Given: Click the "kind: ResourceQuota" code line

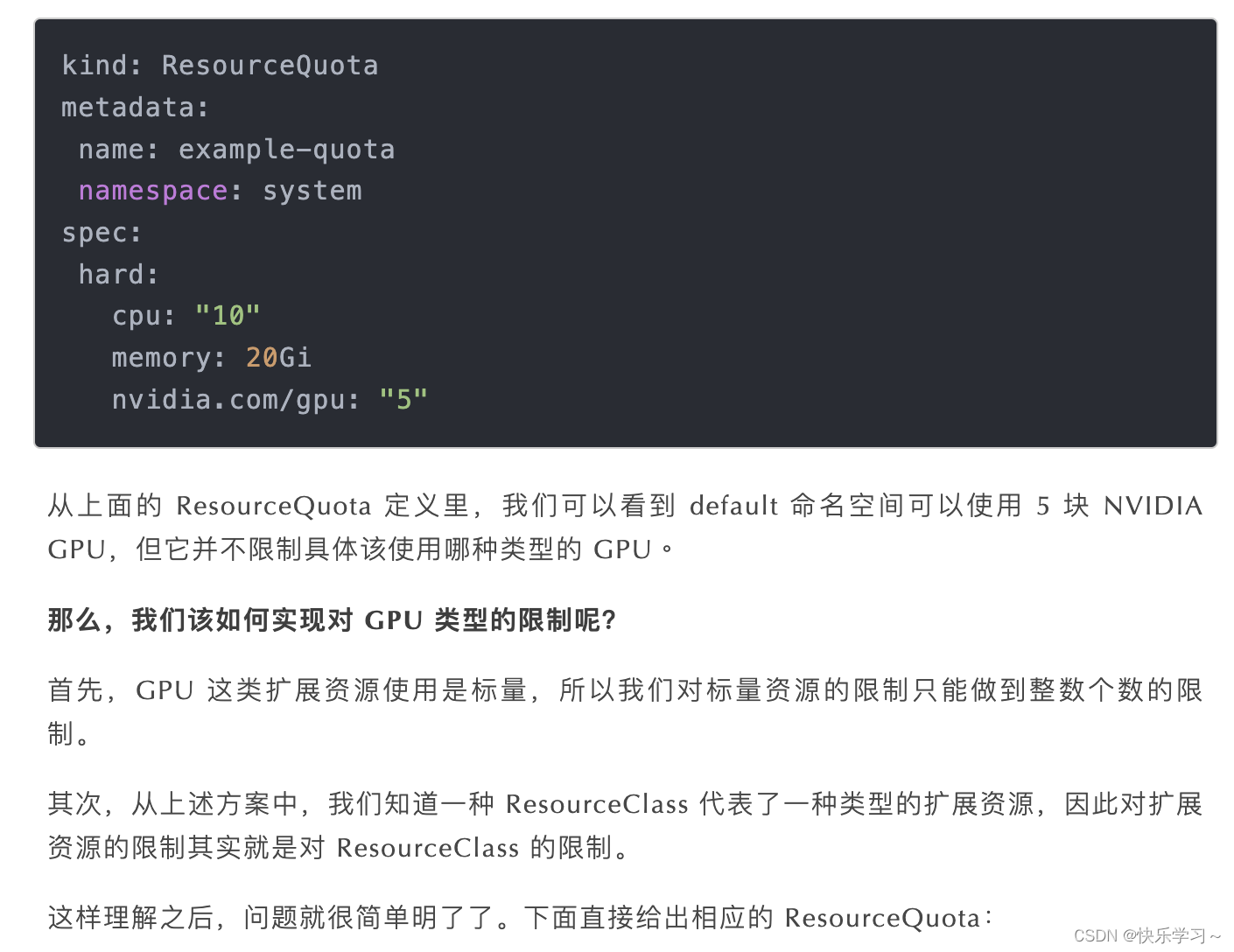Looking at the screenshot, I should coord(220,66).
